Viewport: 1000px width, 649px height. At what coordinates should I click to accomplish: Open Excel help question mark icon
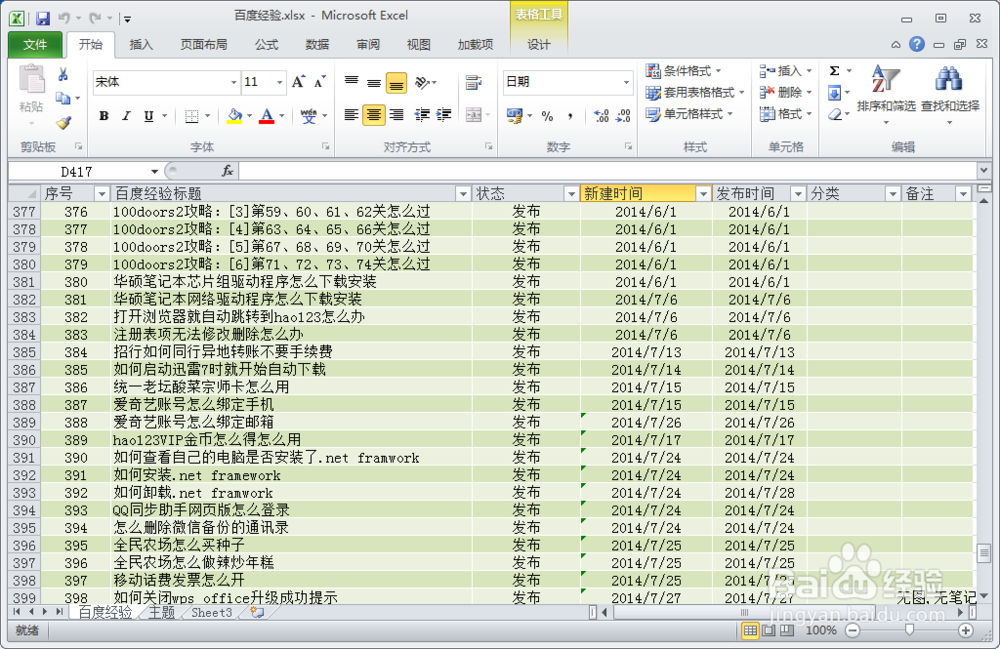[x=916, y=44]
